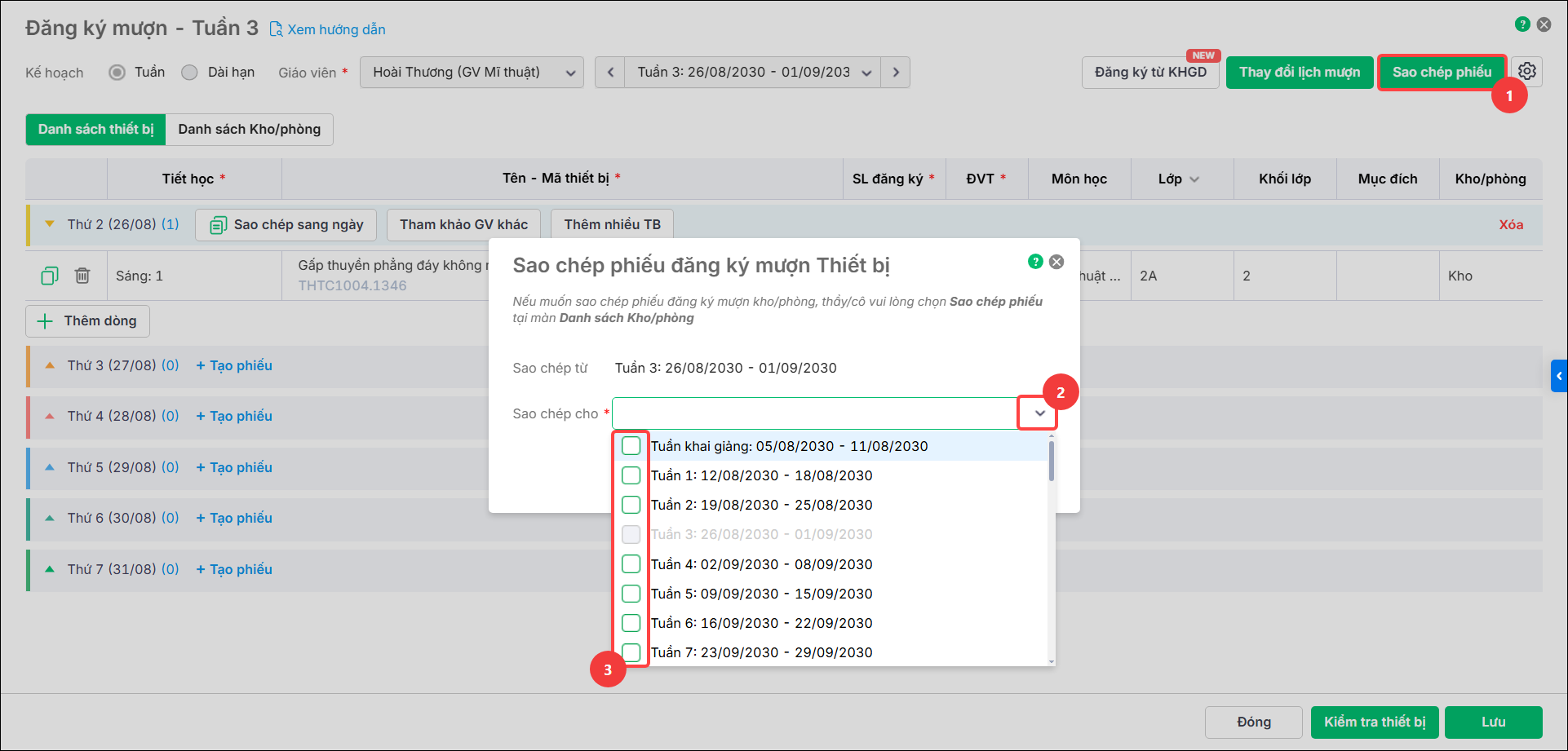Click the Tên - Mã thiết bị header
Image resolution: width=1568 pixels, height=751 pixels.
(562, 179)
